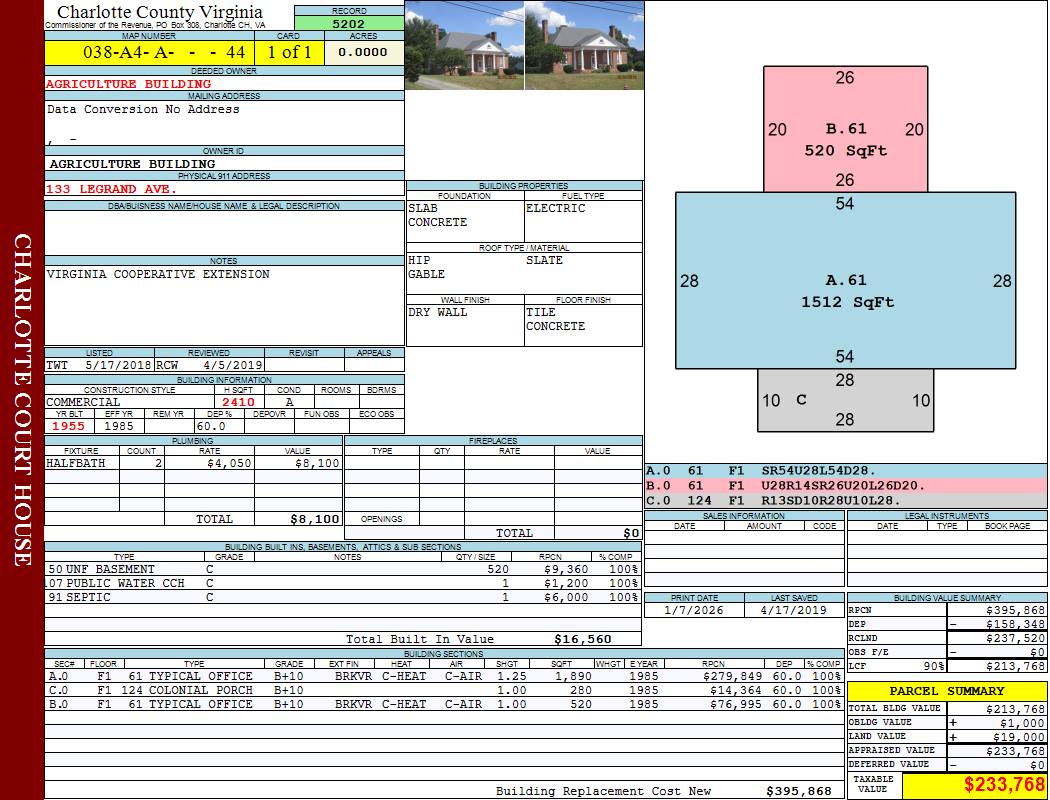Click the red taxable value $233,768

[973, 784]
